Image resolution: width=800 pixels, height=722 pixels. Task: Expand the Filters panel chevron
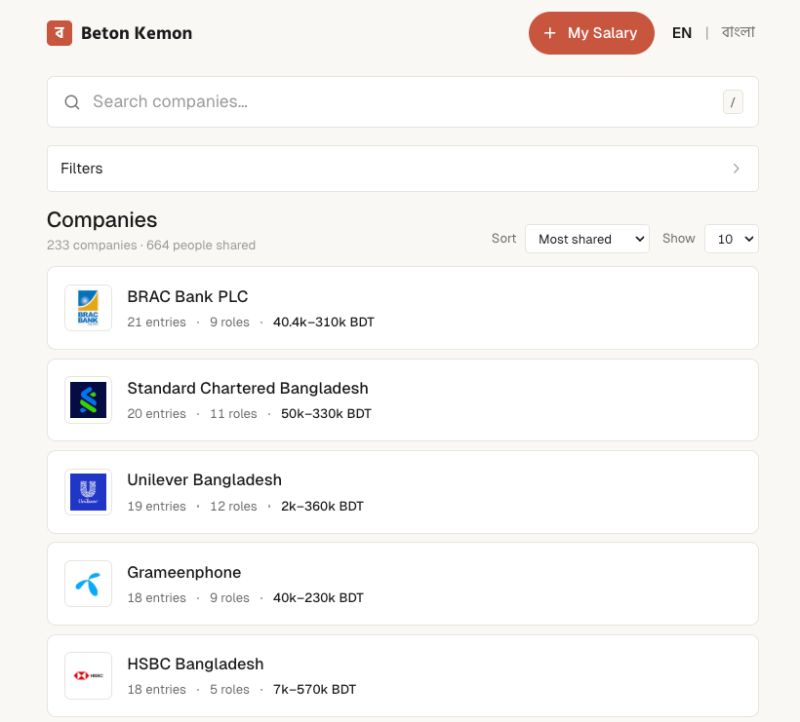[x=736, y=168]
